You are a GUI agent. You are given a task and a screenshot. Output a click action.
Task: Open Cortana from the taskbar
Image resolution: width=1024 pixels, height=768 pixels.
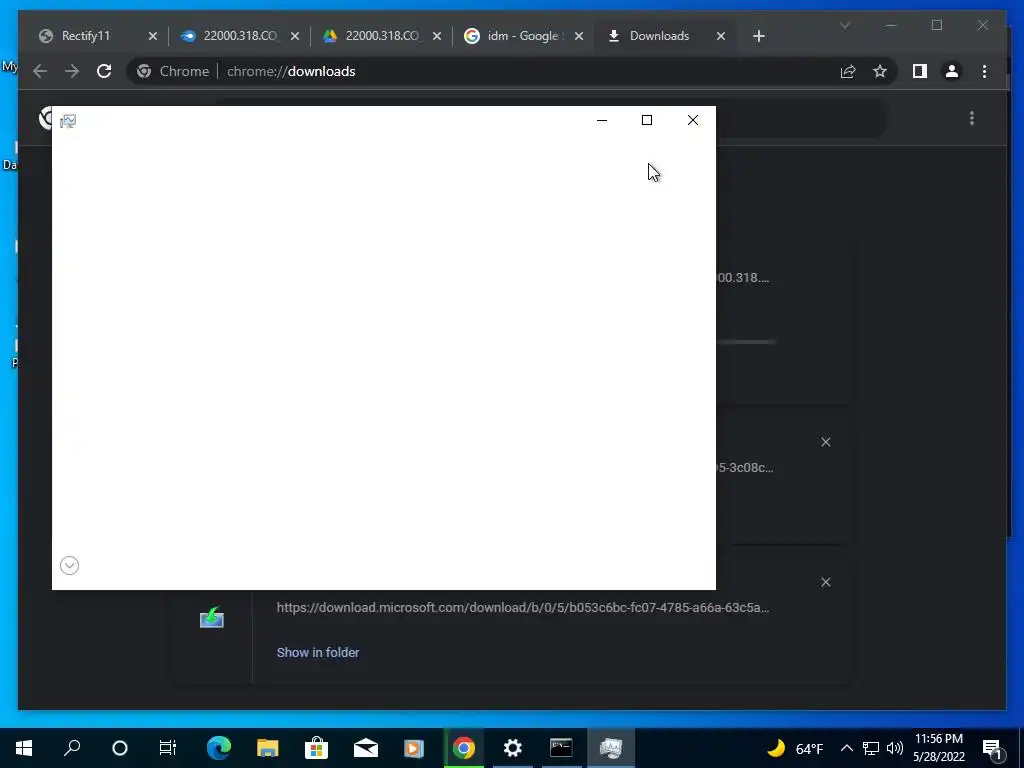click(x=120, y=748)
